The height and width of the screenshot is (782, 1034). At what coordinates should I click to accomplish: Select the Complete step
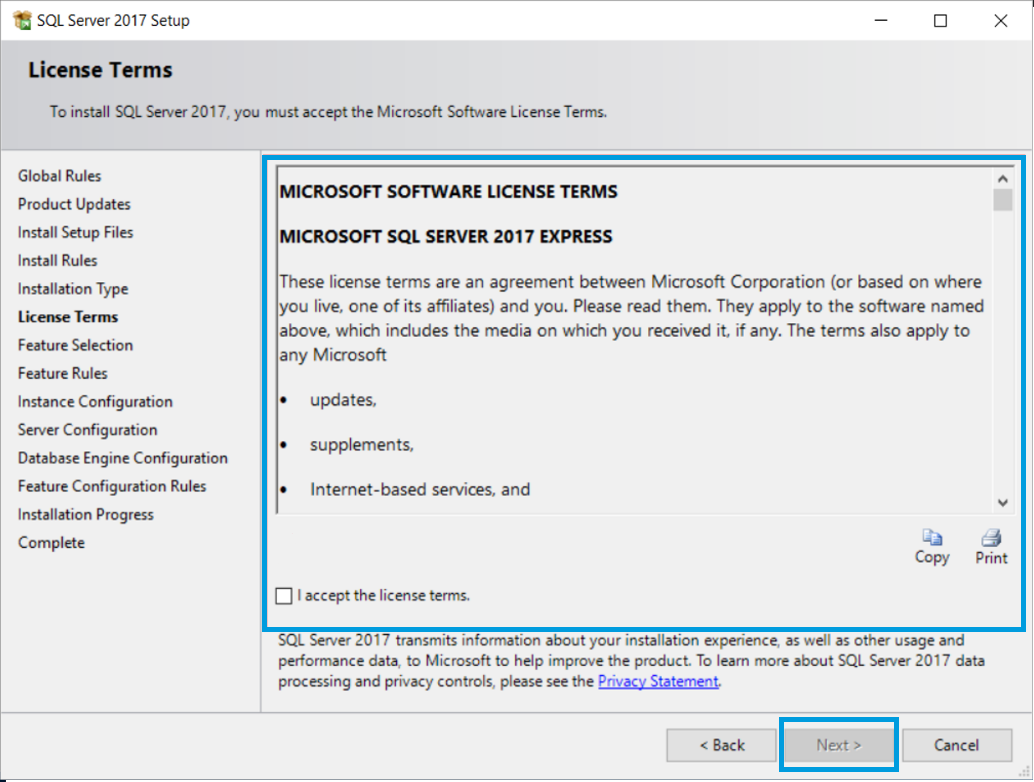(x=51, y=543)
